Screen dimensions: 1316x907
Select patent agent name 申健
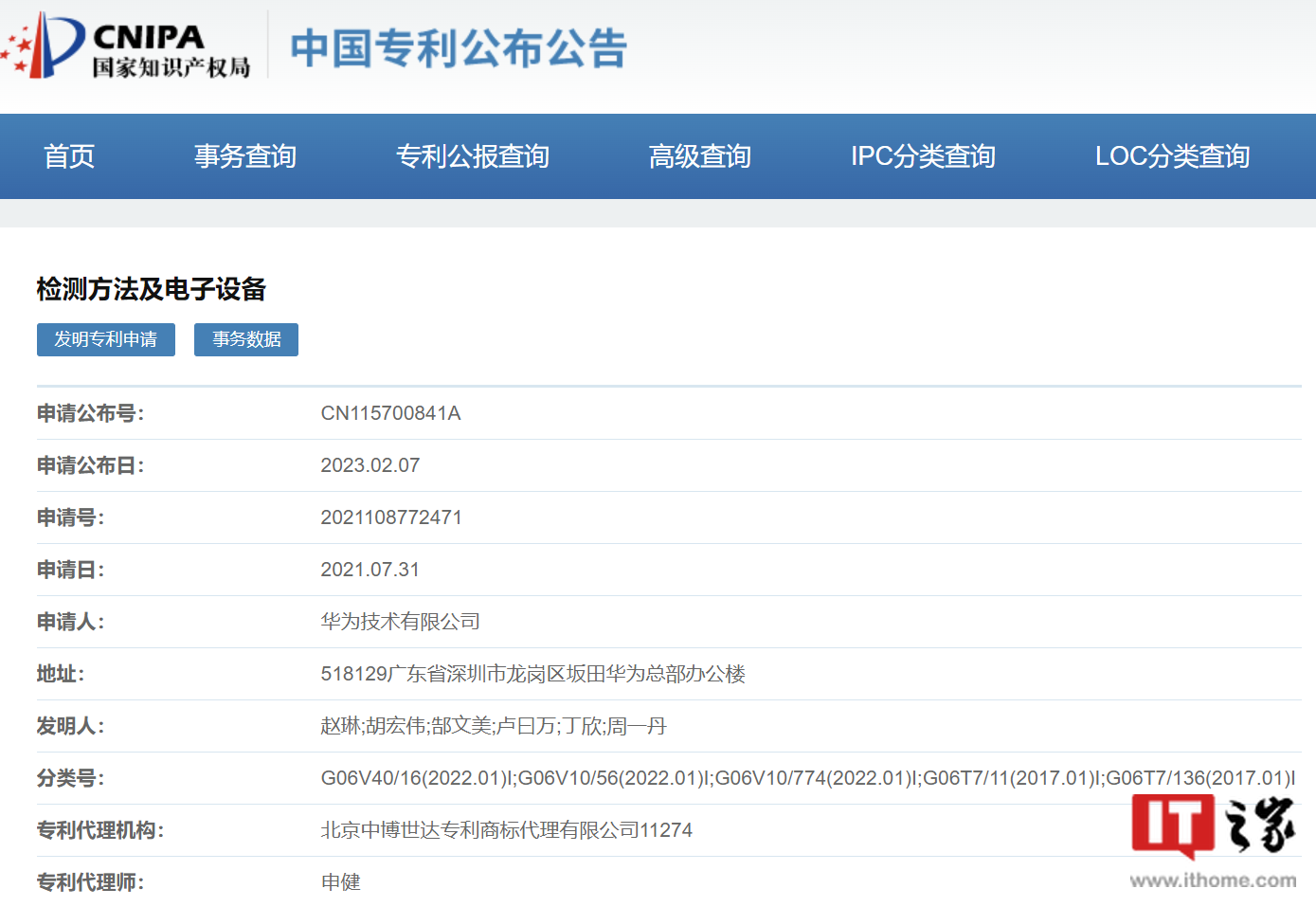(340, 882)
